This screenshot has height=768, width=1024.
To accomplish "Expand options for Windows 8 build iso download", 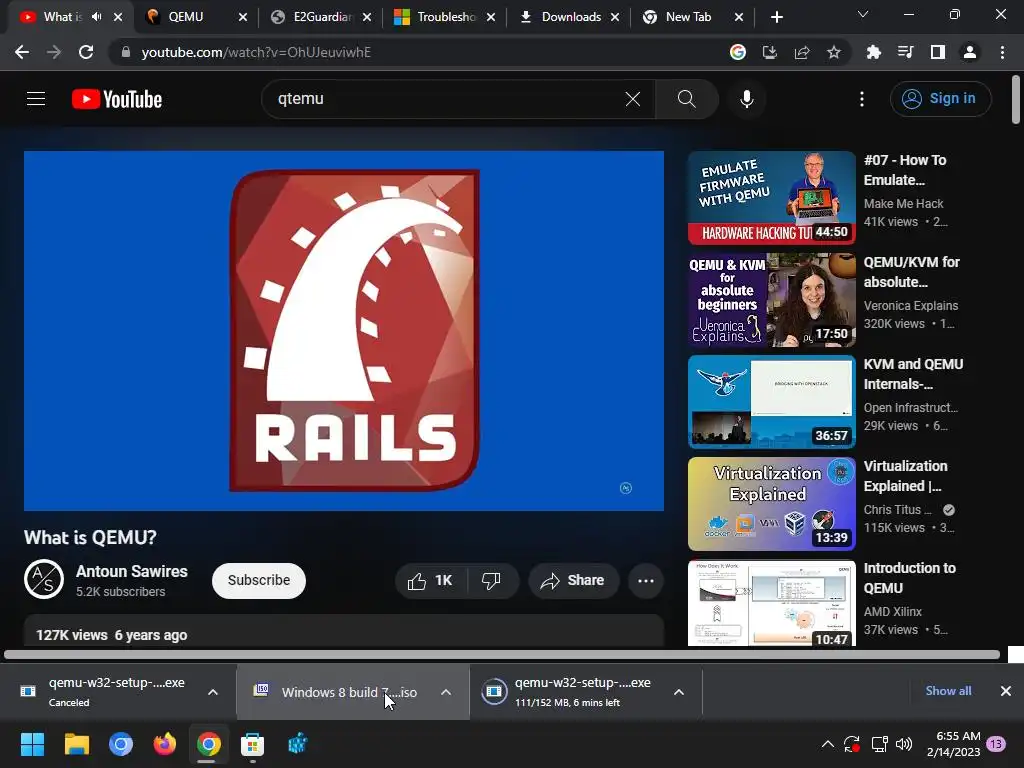I will pyautogui.click(x=446, y=692).
